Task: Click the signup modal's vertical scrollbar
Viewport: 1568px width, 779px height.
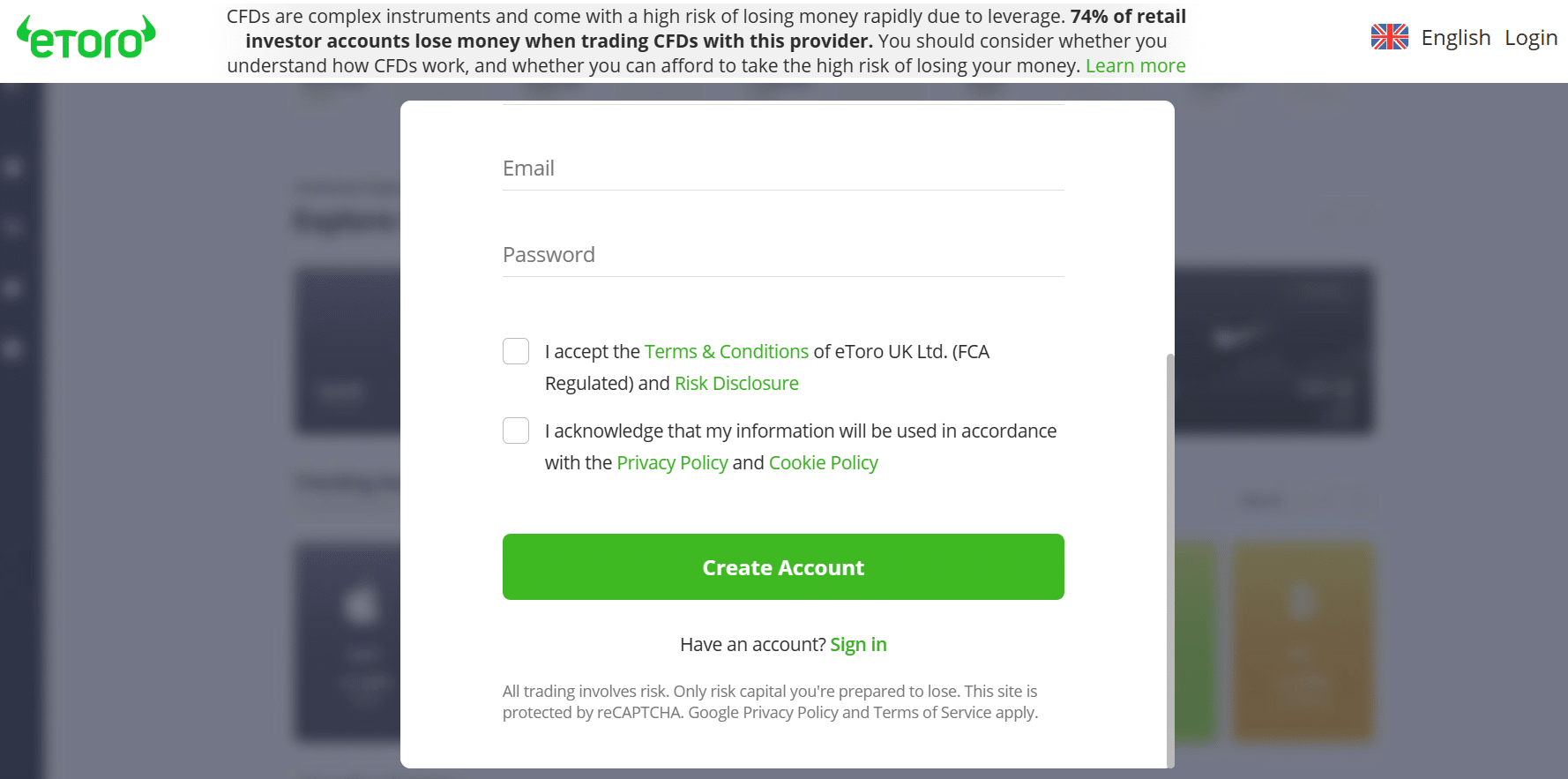Action: 1170,560
